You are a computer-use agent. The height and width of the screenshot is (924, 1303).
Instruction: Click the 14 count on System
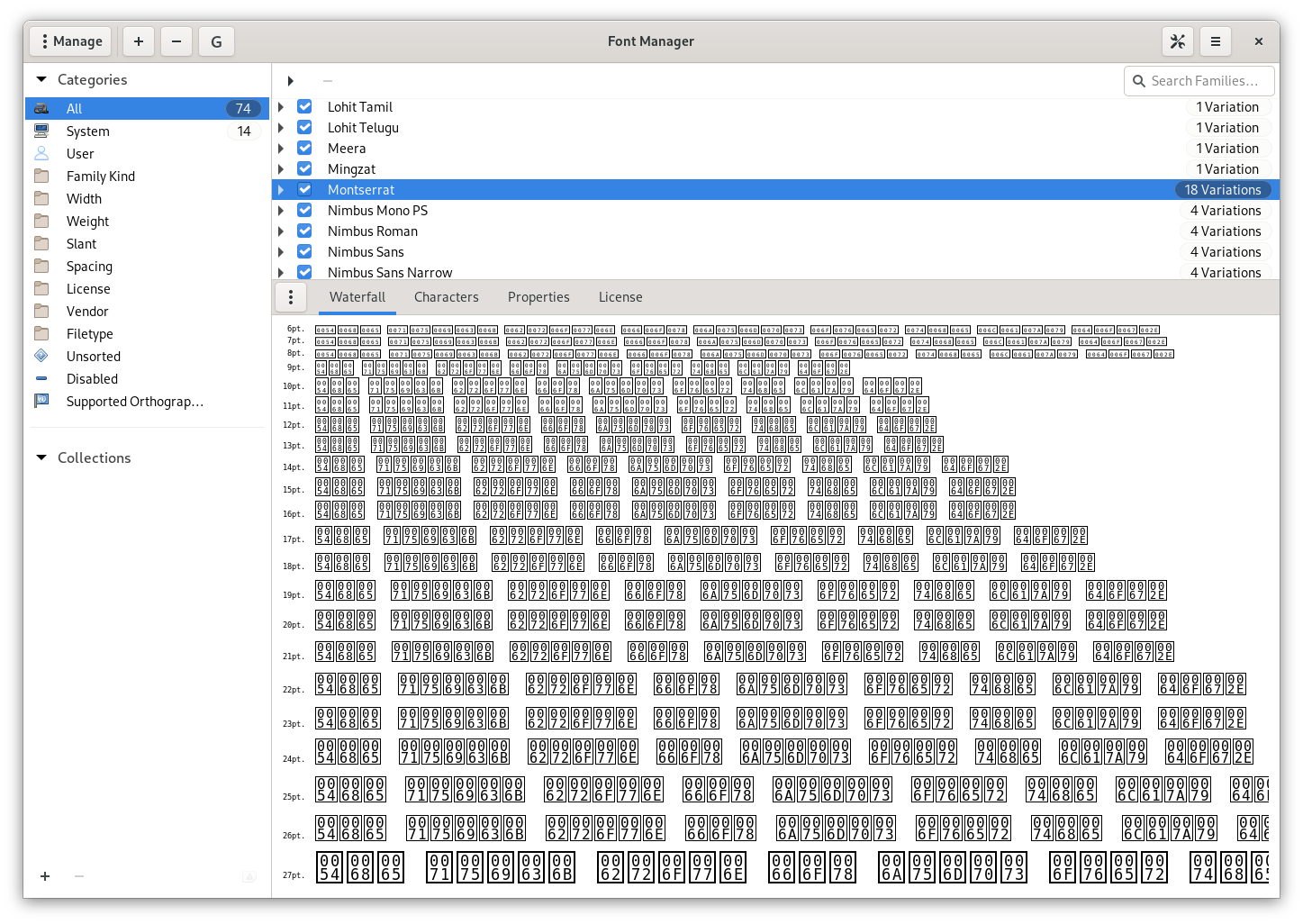coord(244,131)
